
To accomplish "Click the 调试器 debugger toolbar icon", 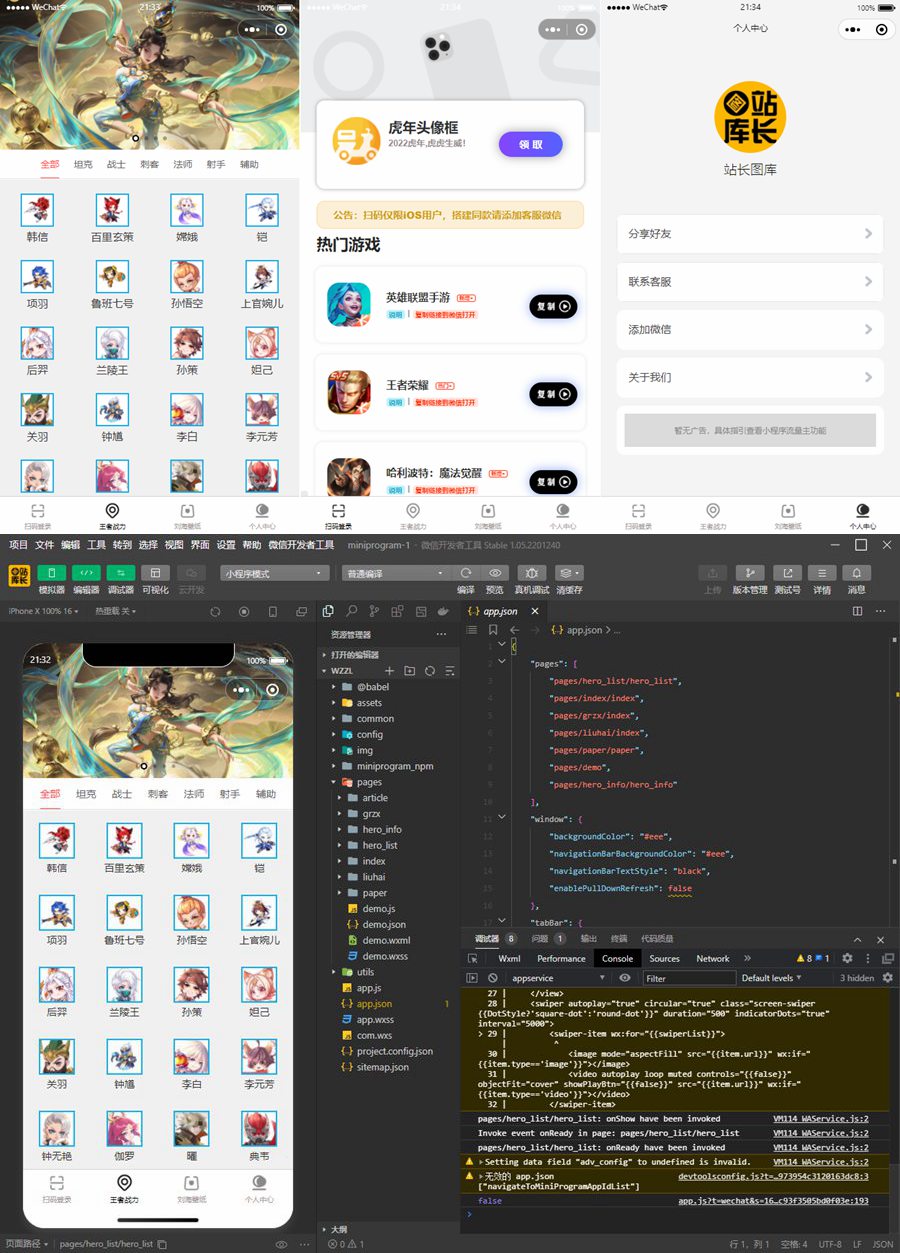I will [x=121, y=573].
